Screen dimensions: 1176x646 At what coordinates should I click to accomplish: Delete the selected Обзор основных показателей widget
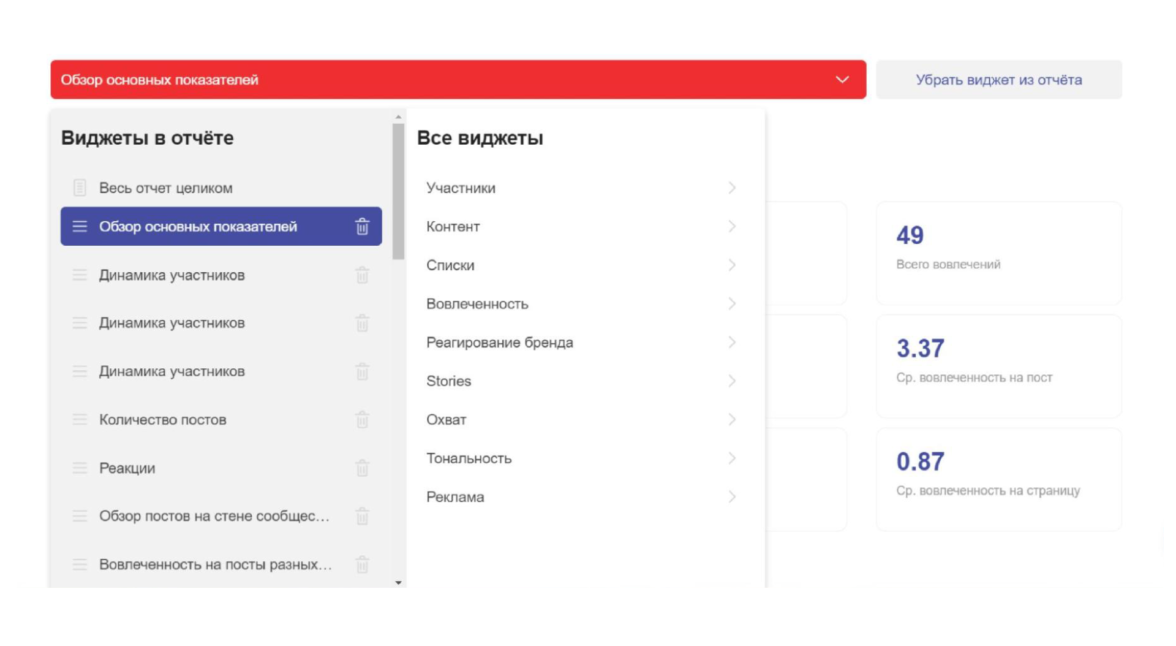click(x=362, y=227)
